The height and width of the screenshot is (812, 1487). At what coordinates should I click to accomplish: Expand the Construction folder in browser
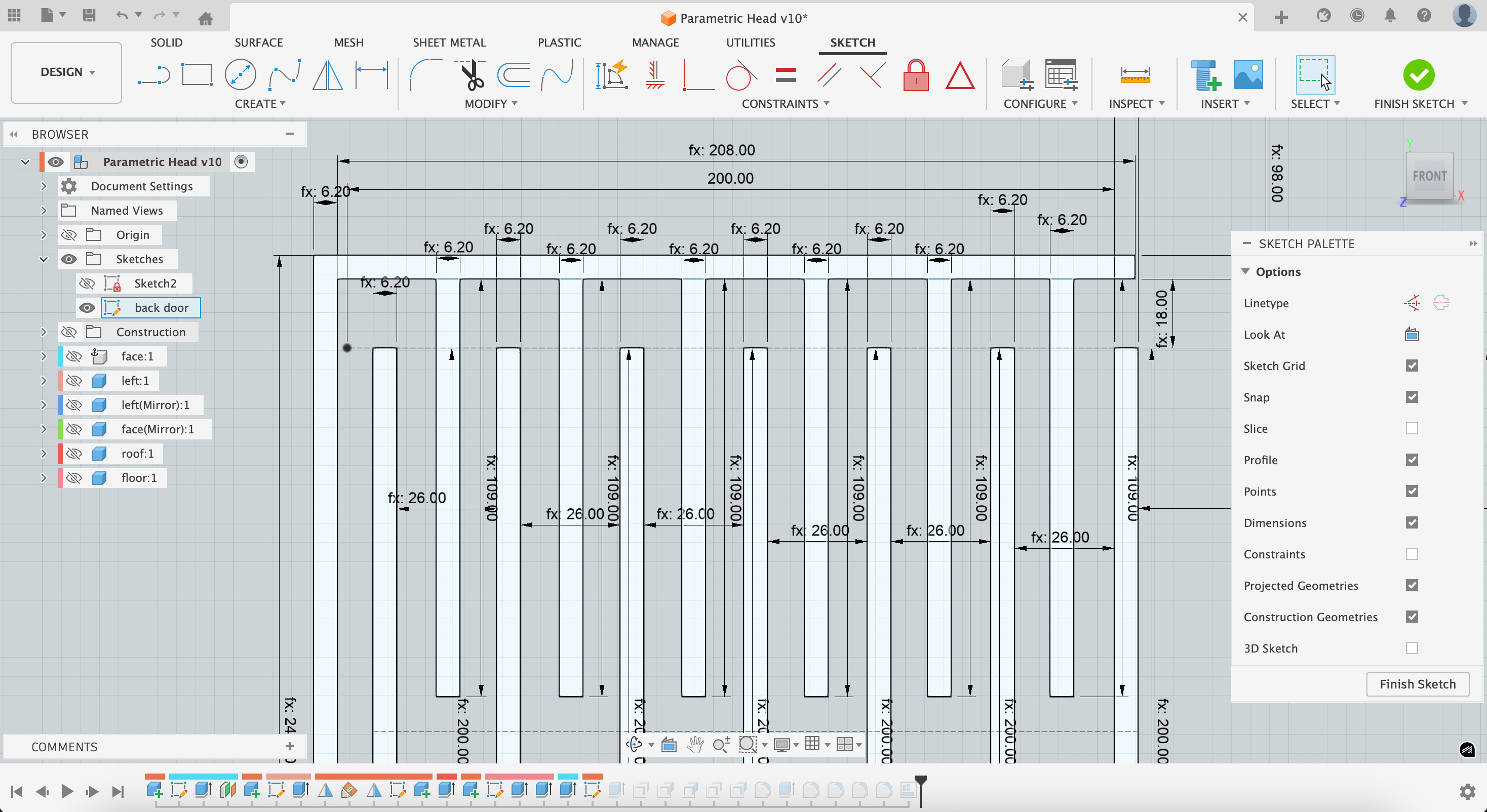pyautogui.click(x=43, y=332)
